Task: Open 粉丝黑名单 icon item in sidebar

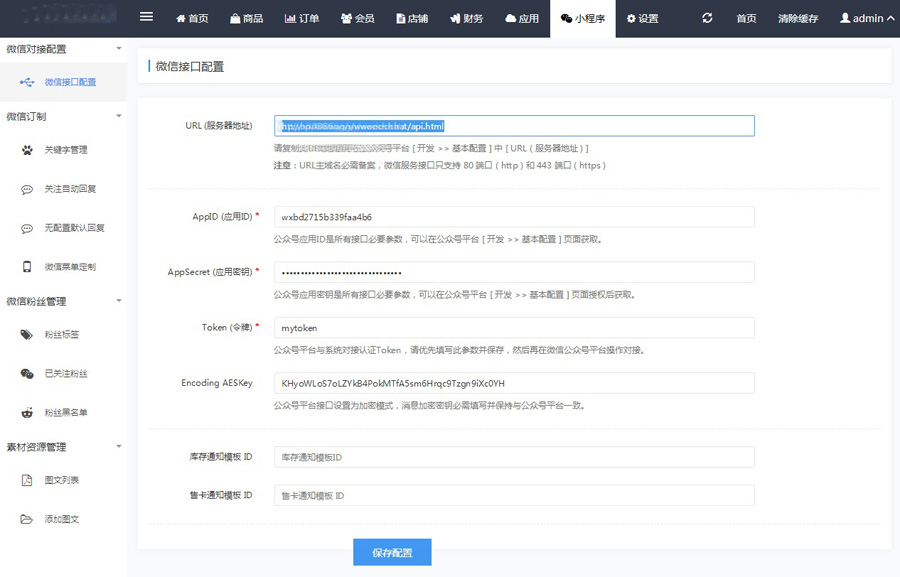Action: [x=27, y=412]
